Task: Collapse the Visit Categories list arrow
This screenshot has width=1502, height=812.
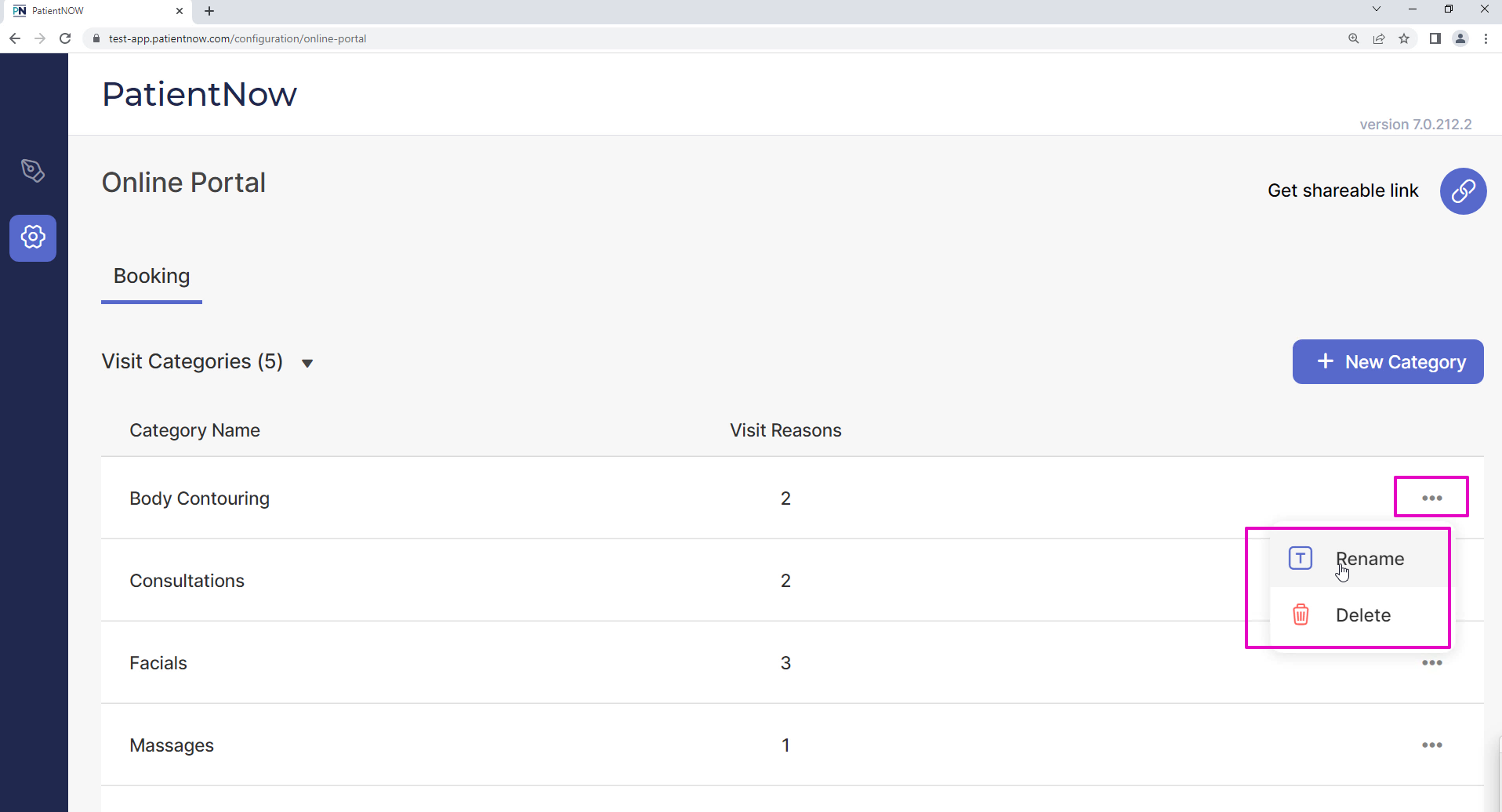Action: [307, 363]
